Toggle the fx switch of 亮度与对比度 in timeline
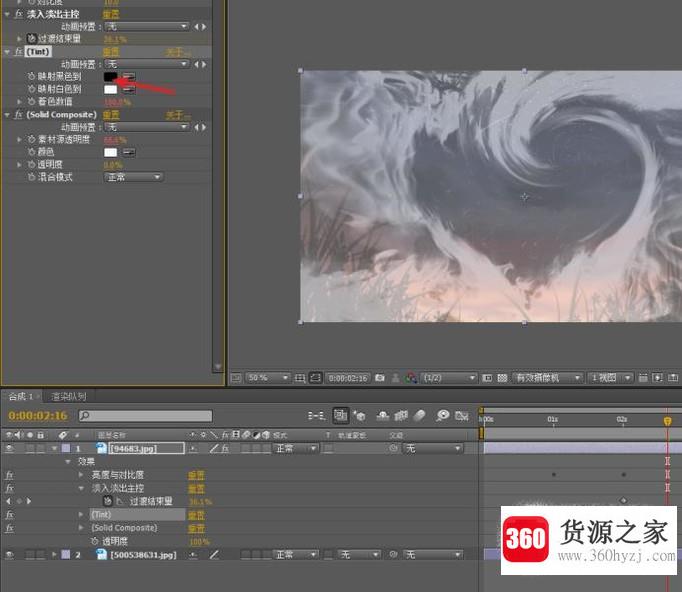 (10, 475)
